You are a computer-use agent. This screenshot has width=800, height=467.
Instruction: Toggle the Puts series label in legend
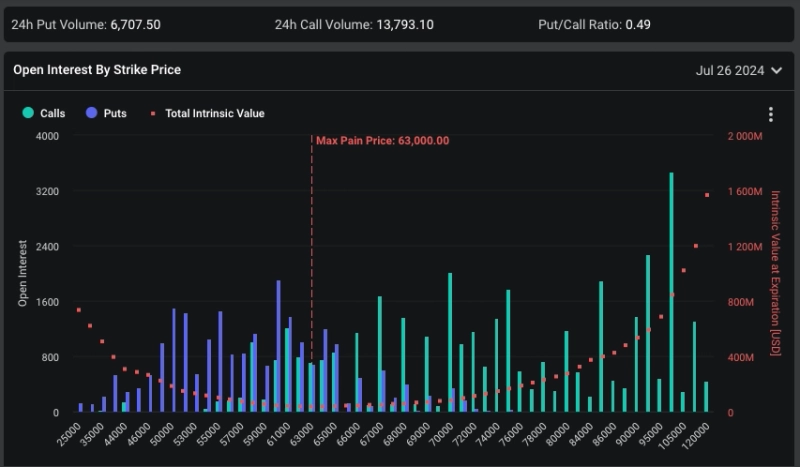115,113
